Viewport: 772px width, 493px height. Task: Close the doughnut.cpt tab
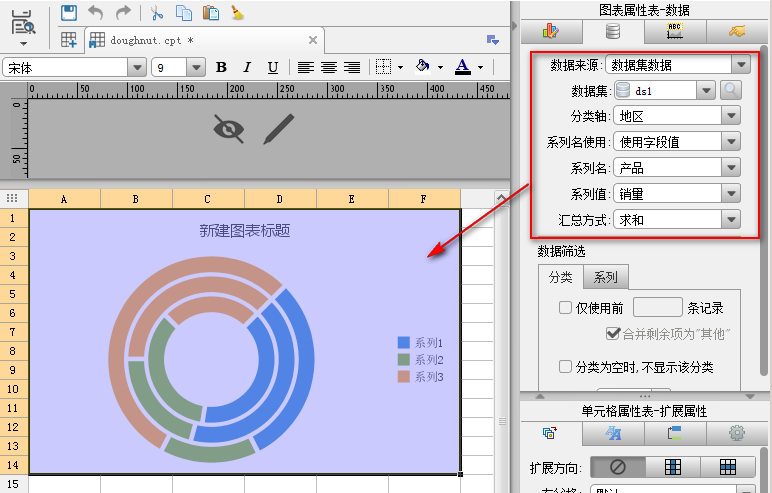point(313,40)
